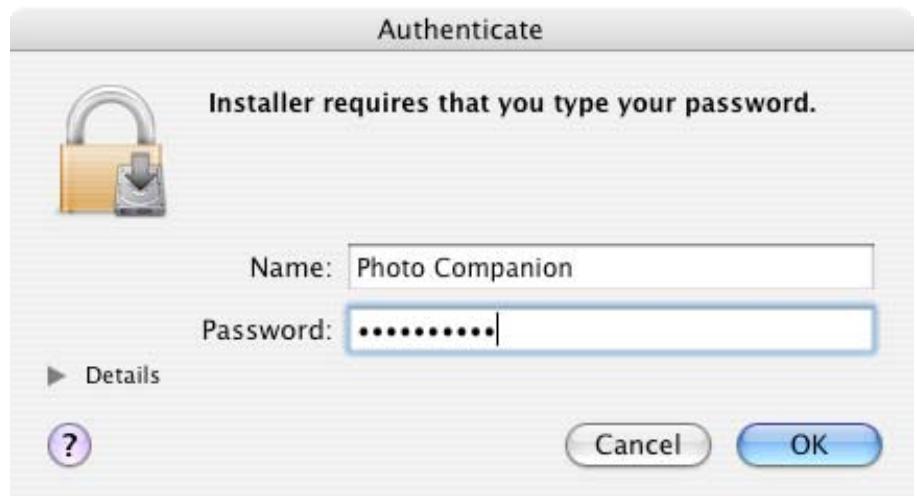Screen dimensions: 917x498
Task: Open help with the question mark button
Action: pos(69,445)
